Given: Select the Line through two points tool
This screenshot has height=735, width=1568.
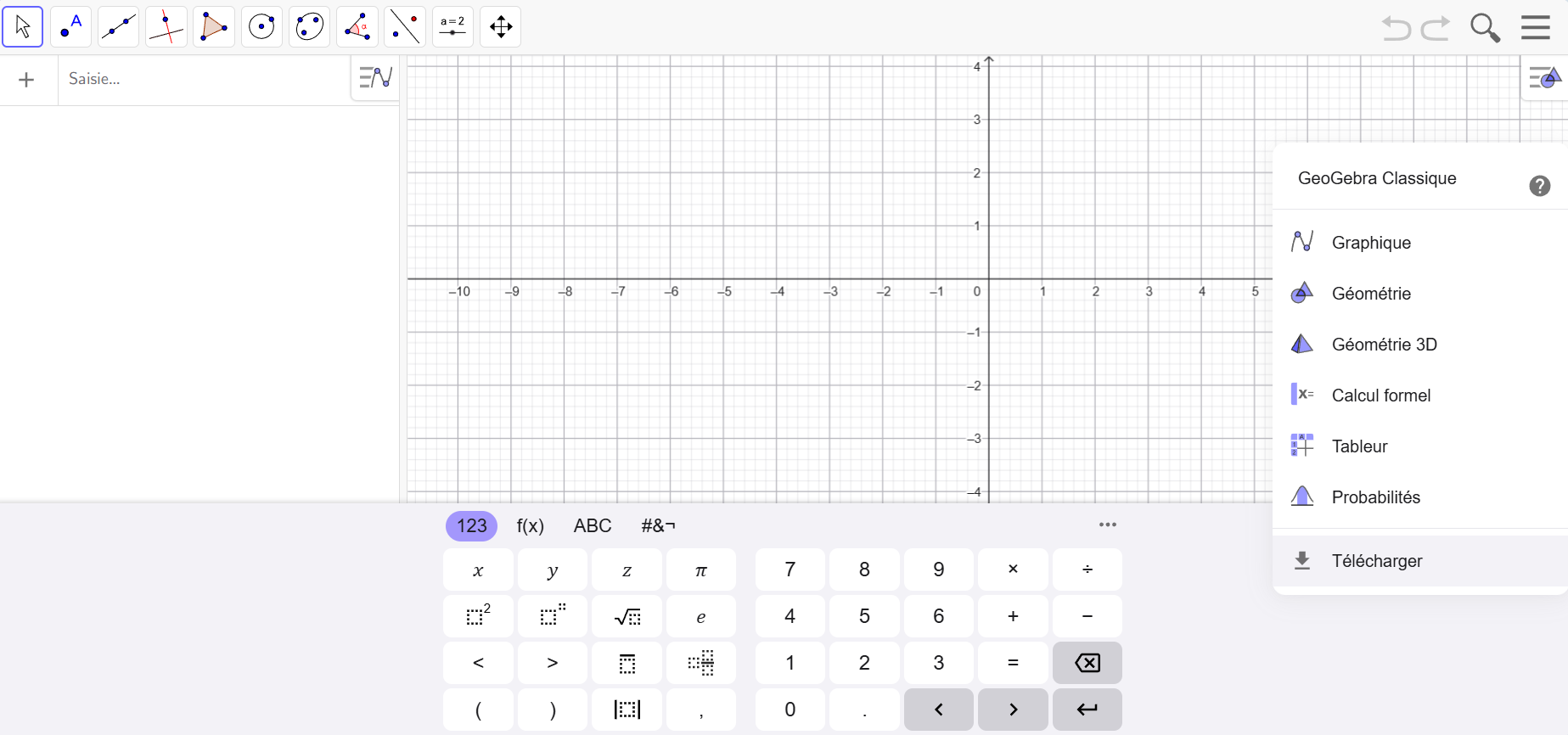Looking at the screenshot, I should click(118, 27).
